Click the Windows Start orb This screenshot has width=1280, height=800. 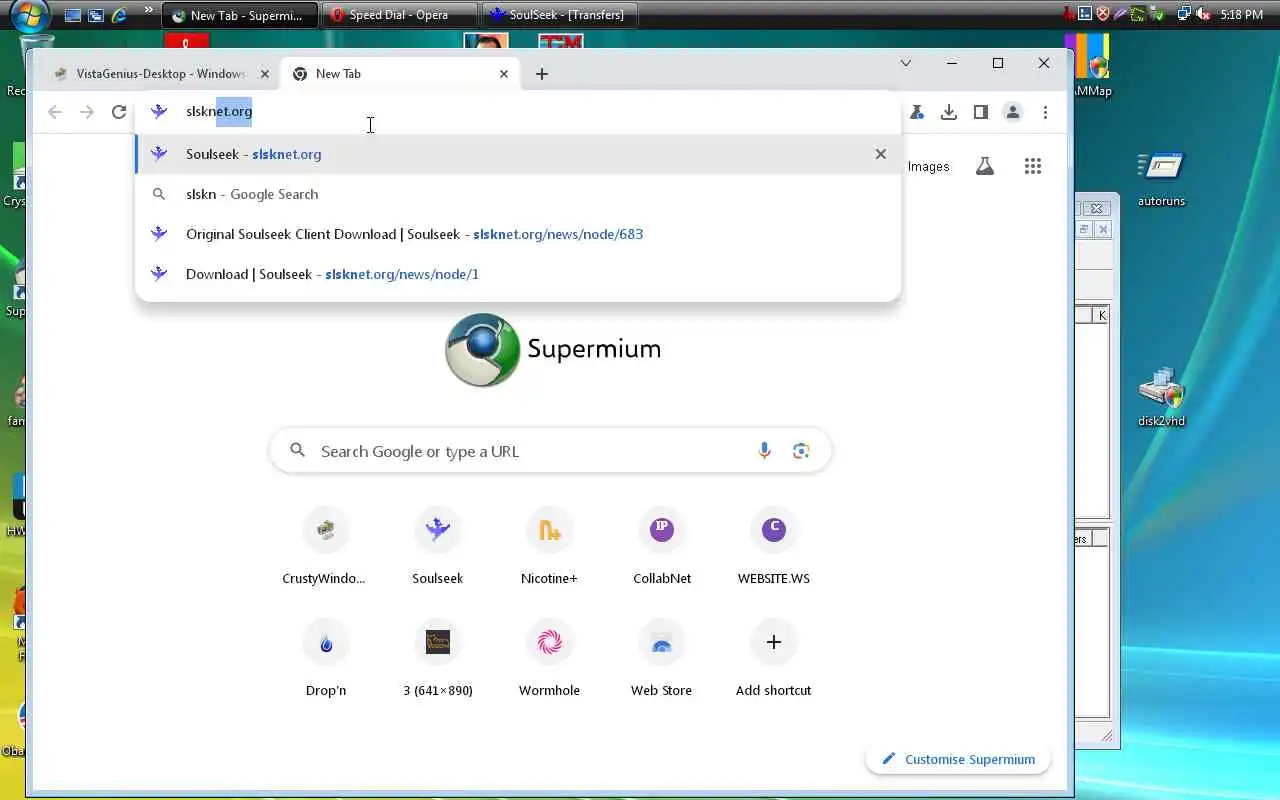[28, 14]
